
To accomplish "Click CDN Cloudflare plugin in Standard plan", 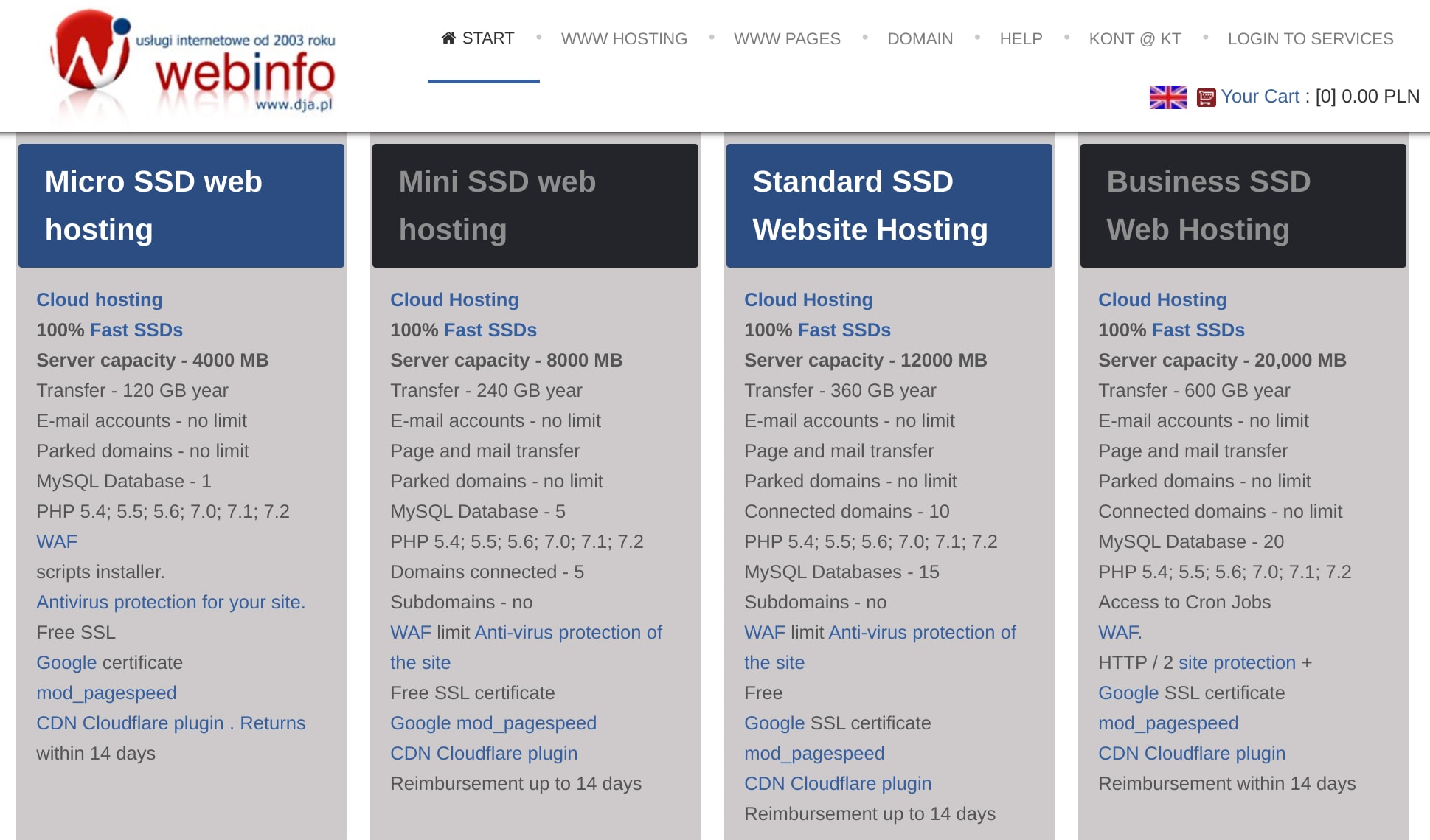I will (x=838, y=783).
